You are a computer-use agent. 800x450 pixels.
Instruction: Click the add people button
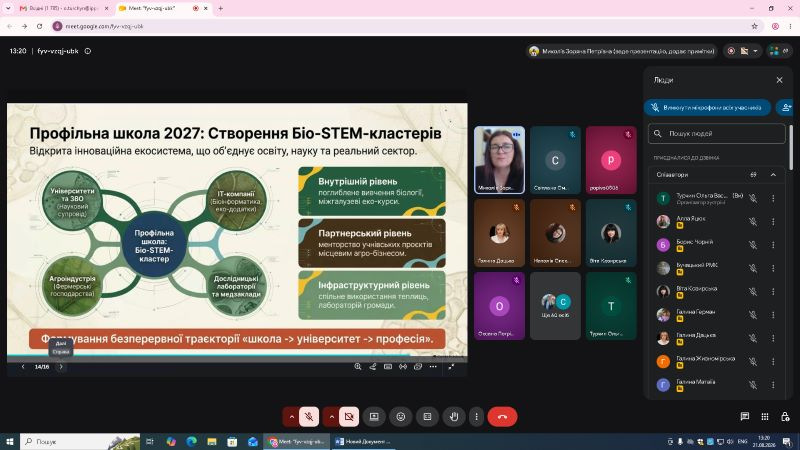[x=786, y=108]
